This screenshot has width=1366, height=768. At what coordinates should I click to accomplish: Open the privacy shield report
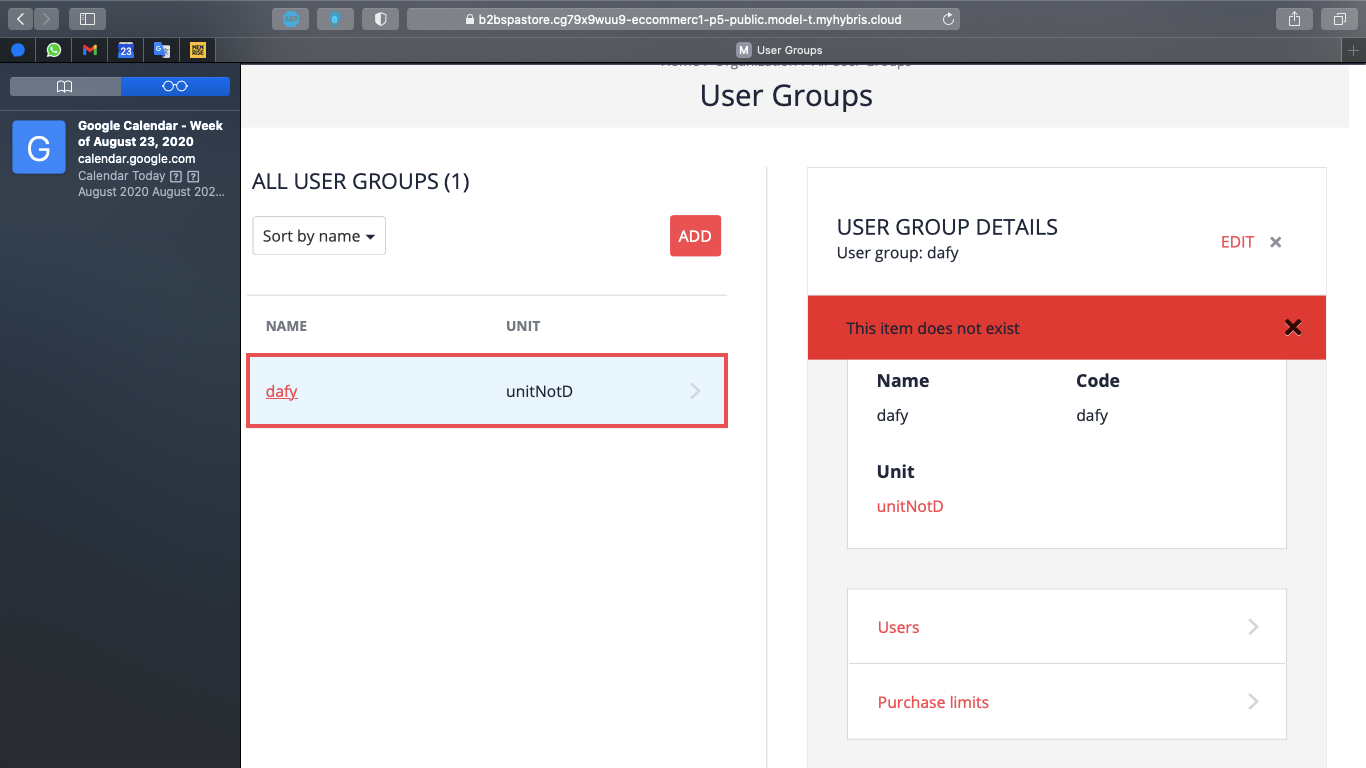(380, 19)
